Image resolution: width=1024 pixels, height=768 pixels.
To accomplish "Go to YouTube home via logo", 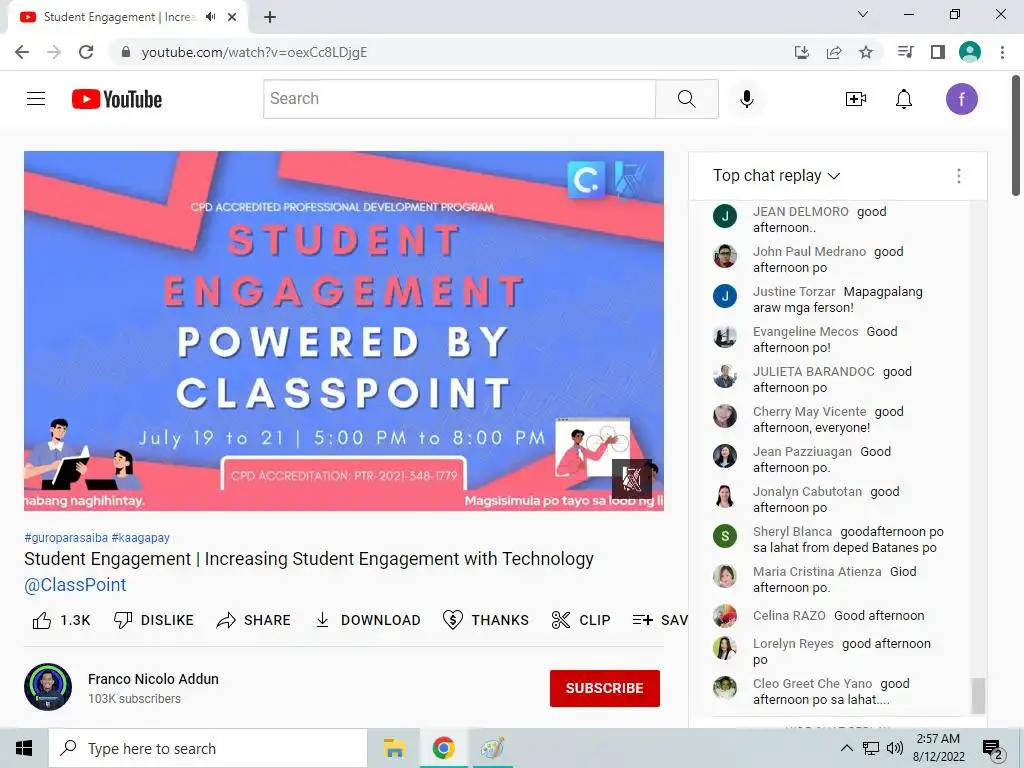I will [117, 99].
